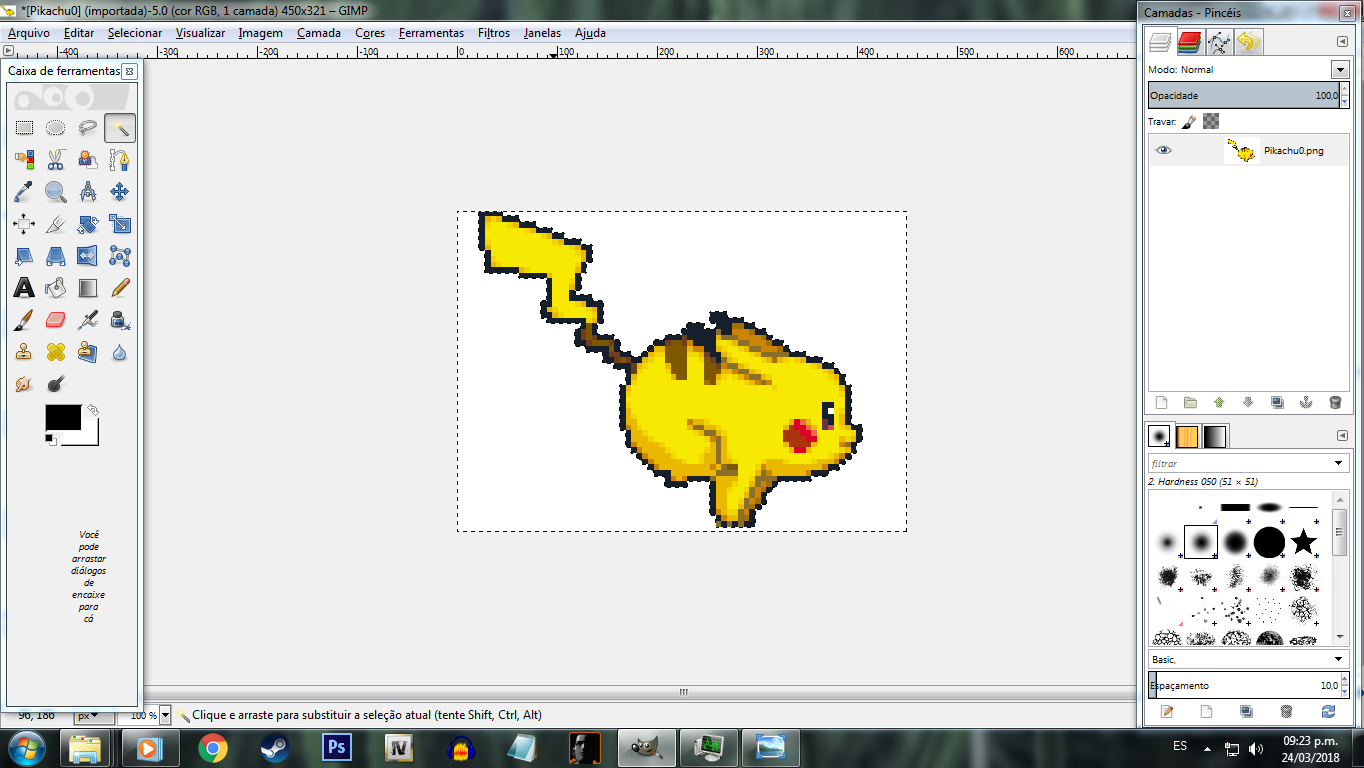Open the Arquivo menu
The image size is (1364, 768).
point(28,33)
